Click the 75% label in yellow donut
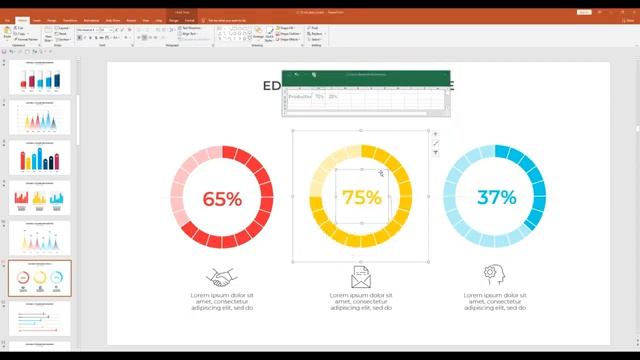 click(362, 198)
